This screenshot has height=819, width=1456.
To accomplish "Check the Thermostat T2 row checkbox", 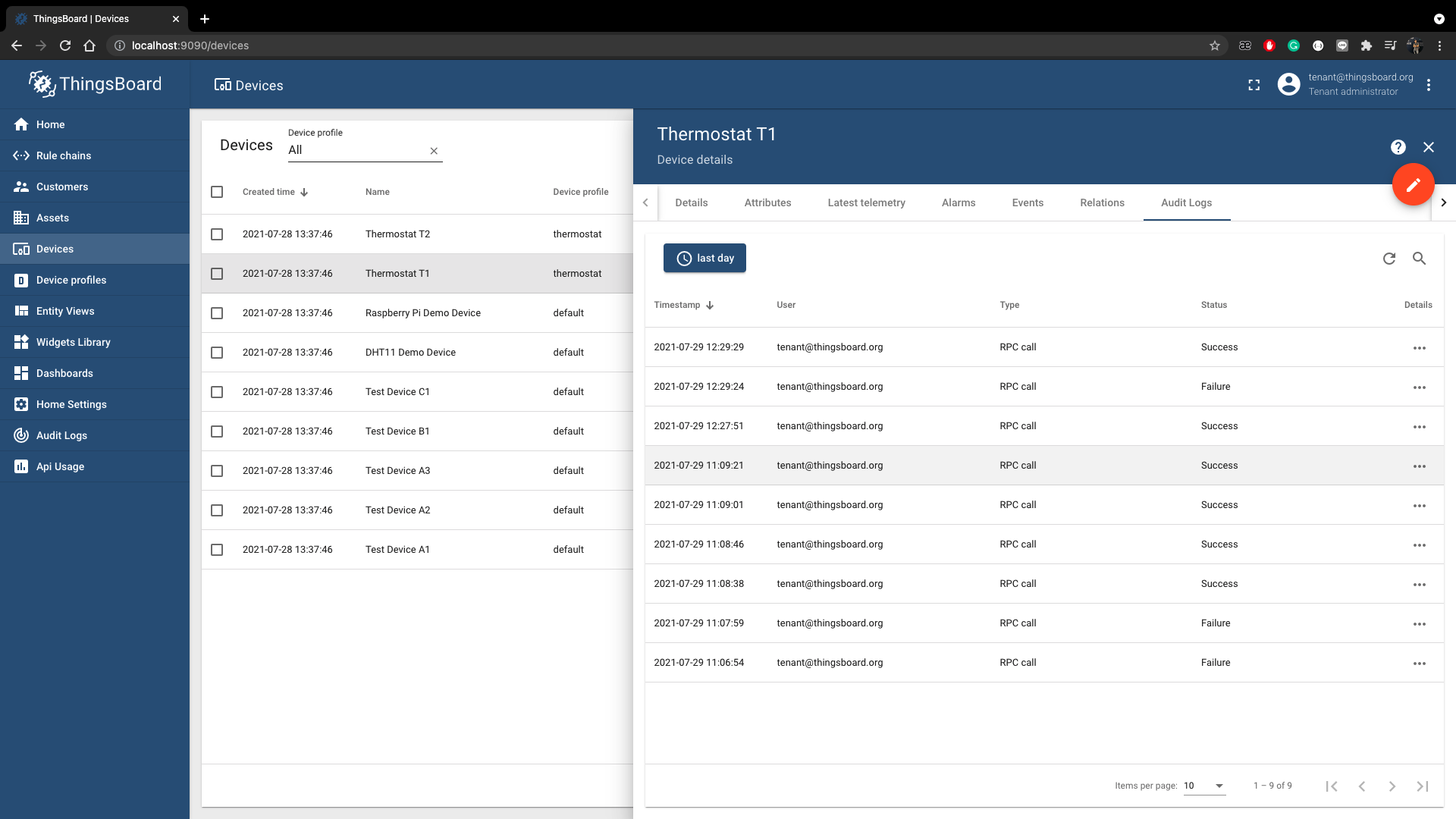I will tap(217, 234).
